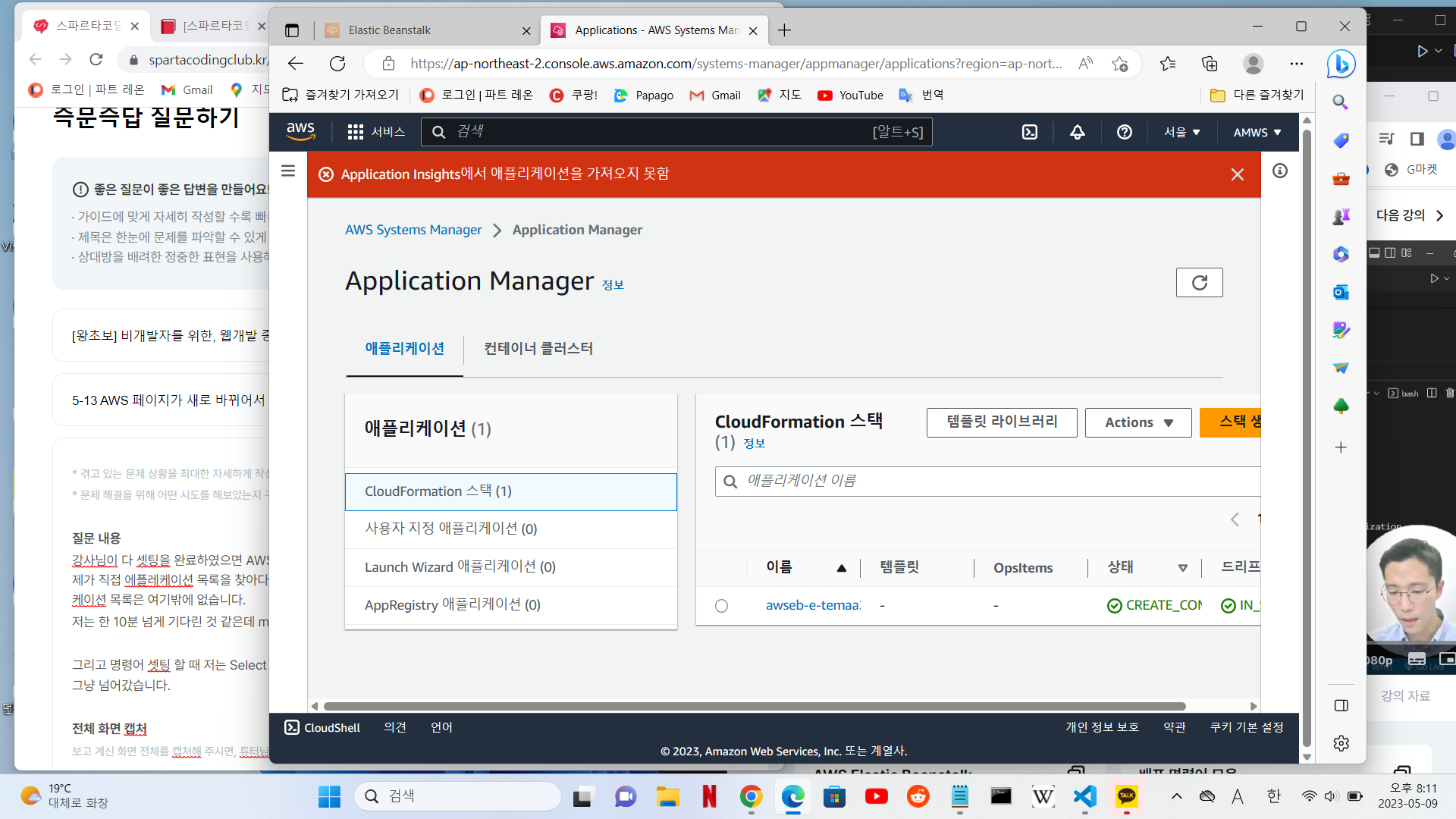Image resolution: width=1456 pixels, height=819 pixels.
Task: Select CloudFormation stacks (1) category
Action: (510, 491)
